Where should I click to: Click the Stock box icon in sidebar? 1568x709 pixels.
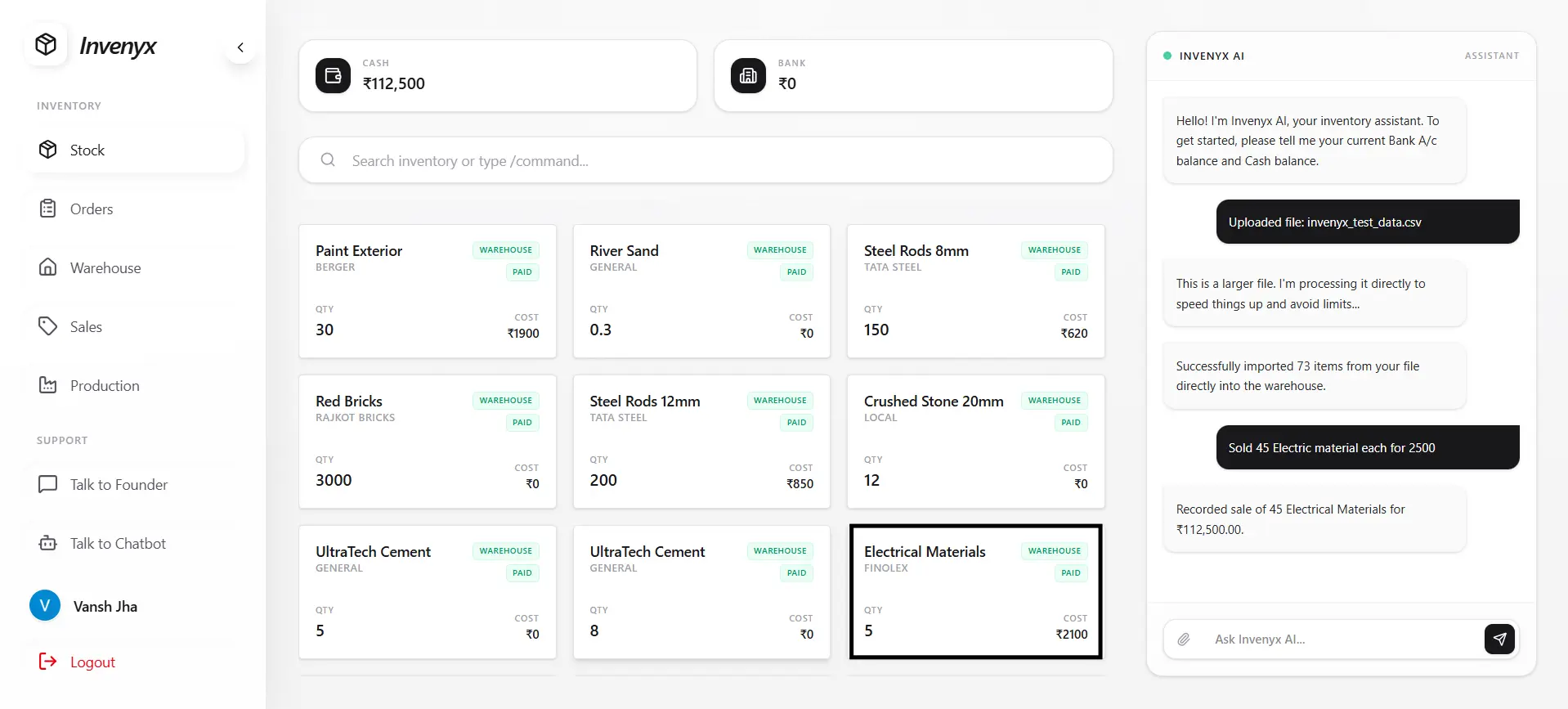[48, 150]
